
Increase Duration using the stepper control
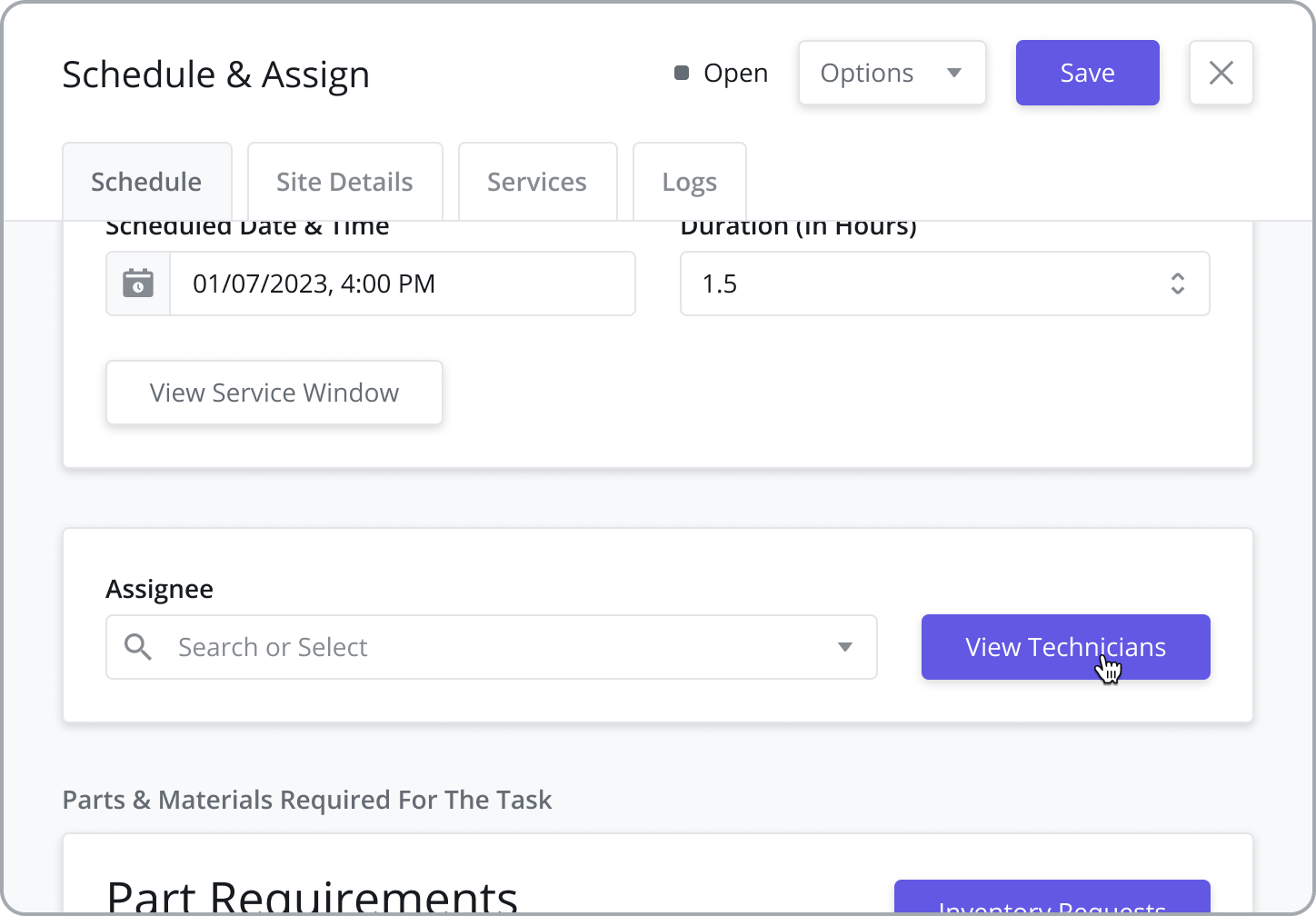click(x=1177, y=277)
